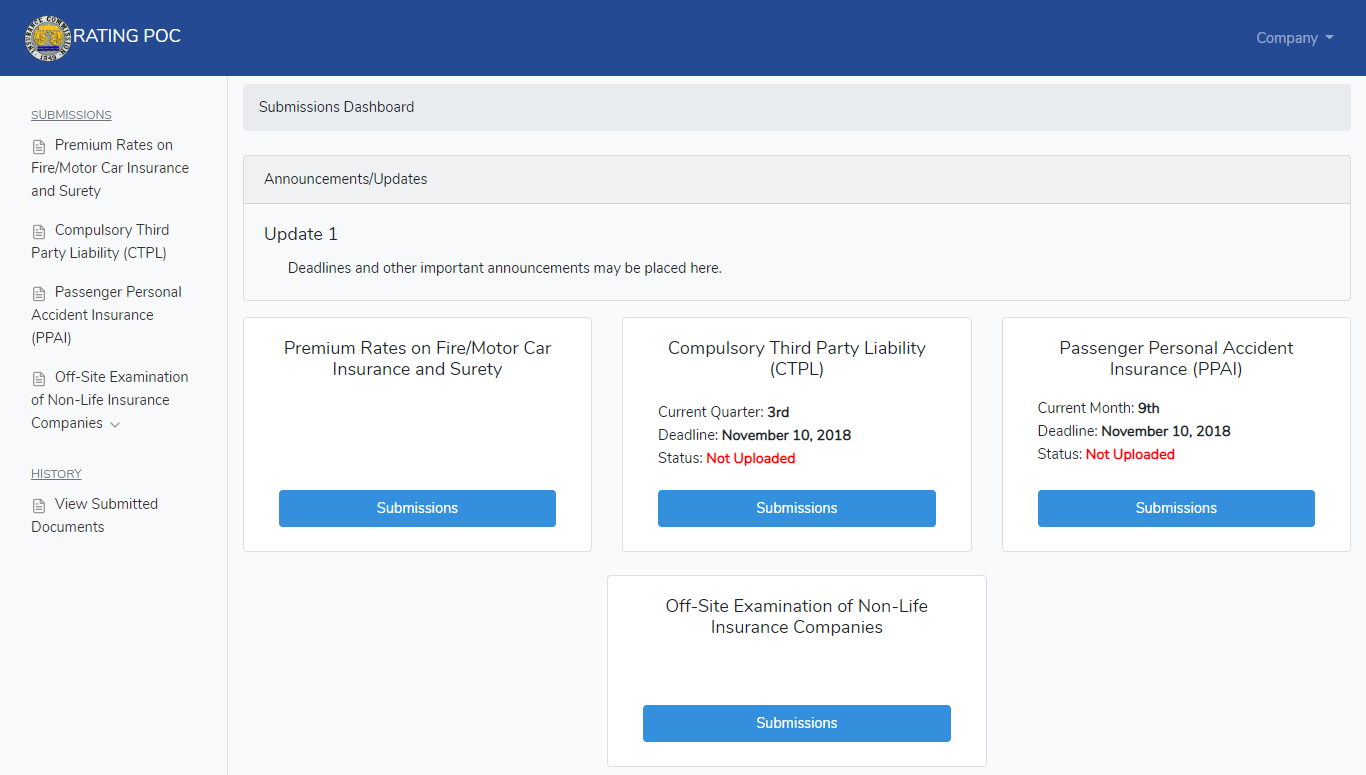Click document icon beside View Submitted Documents

pyautogui.click(x=39, y=506)
